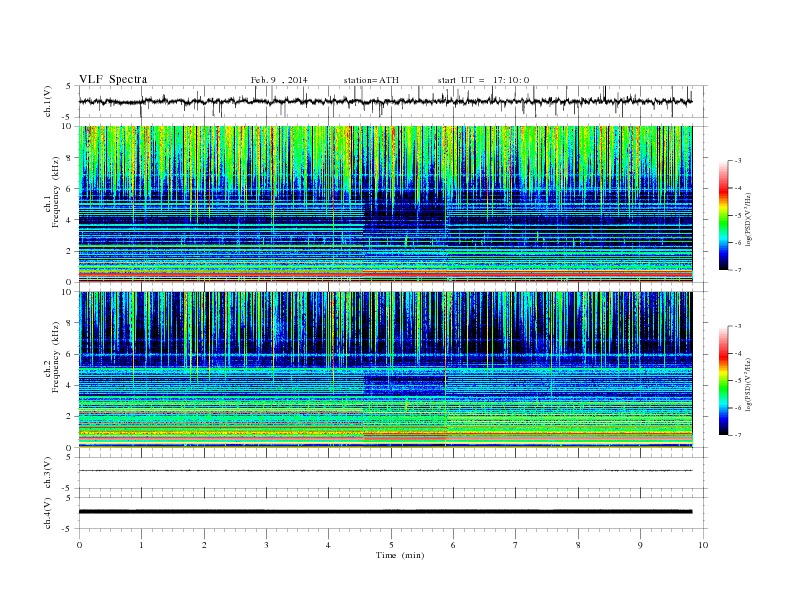Click the ch.1 spectrogram panel
Screen dimensions: 792x612
click(x=386, y=204)
